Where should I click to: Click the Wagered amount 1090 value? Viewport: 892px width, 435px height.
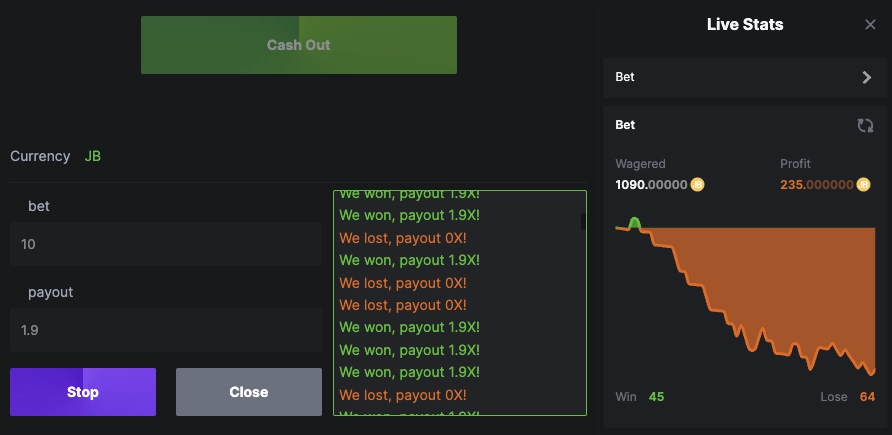(x=652, y=184)
